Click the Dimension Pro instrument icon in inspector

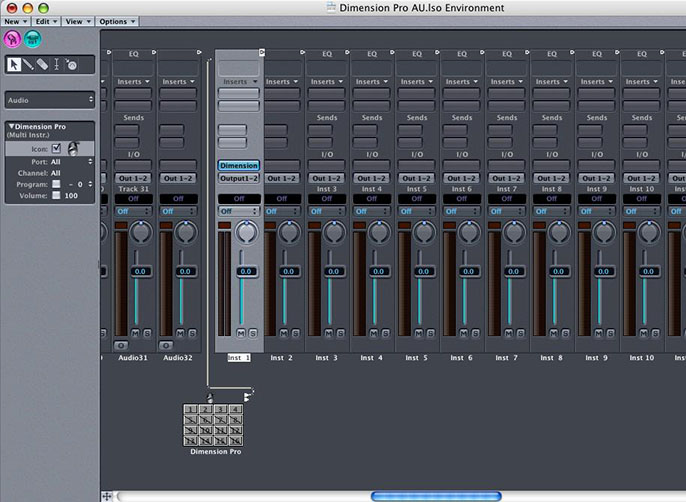73,149
